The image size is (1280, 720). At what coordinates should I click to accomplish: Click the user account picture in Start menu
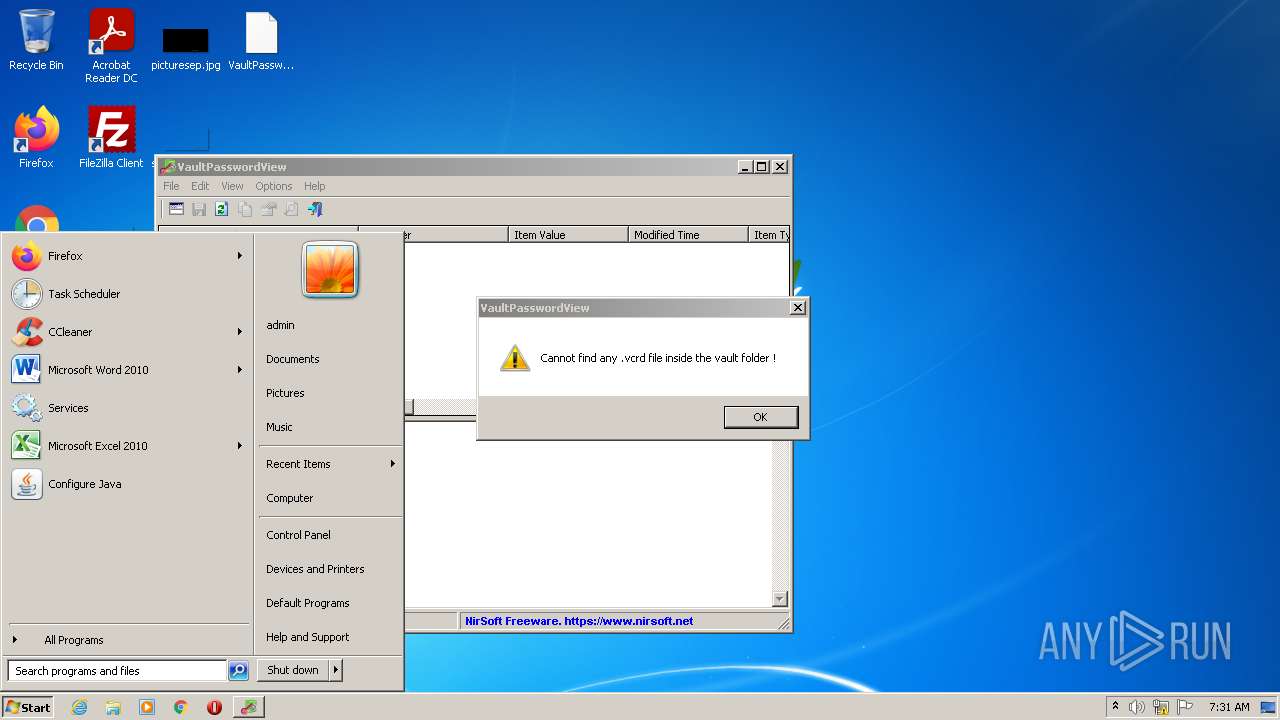[330, 269]
